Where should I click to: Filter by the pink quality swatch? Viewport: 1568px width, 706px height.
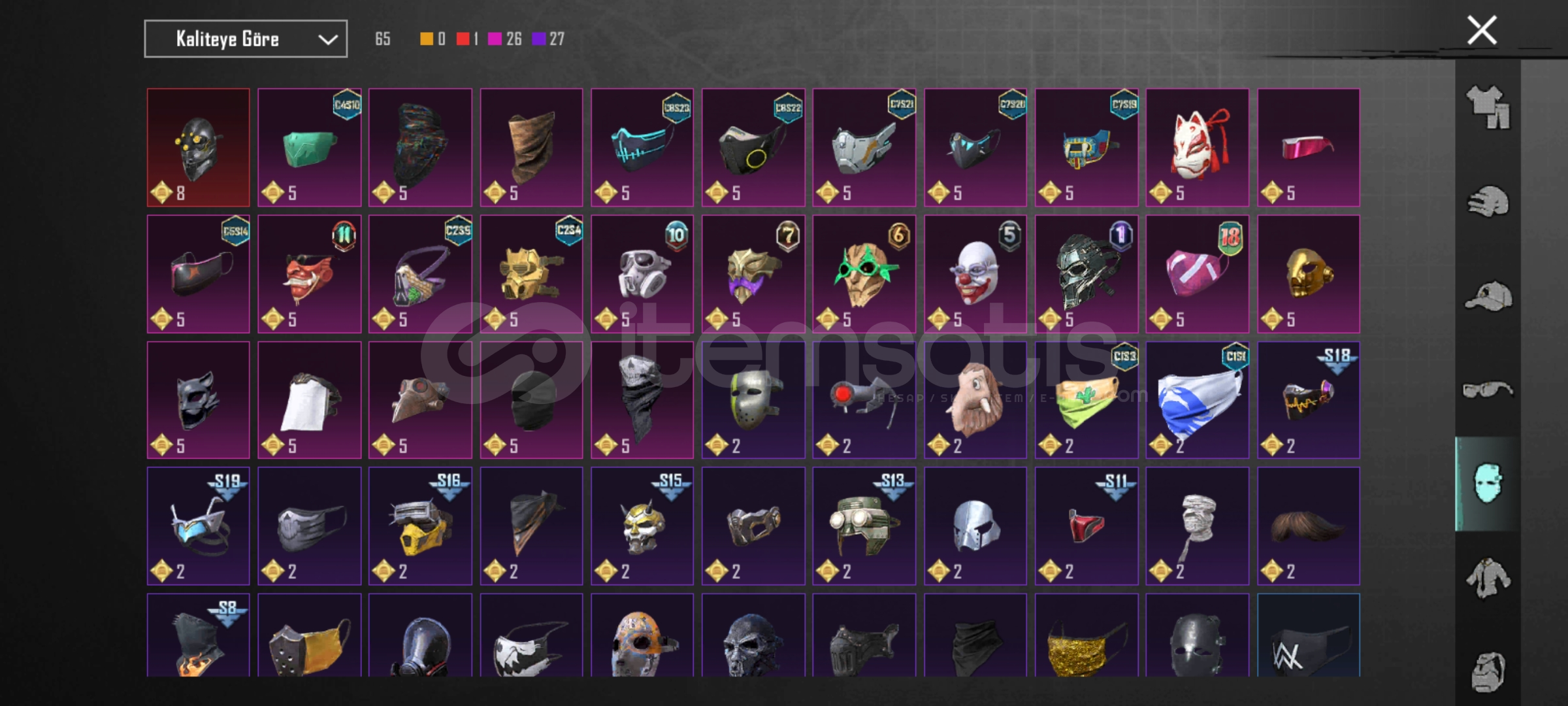click(x=495, y=39)
